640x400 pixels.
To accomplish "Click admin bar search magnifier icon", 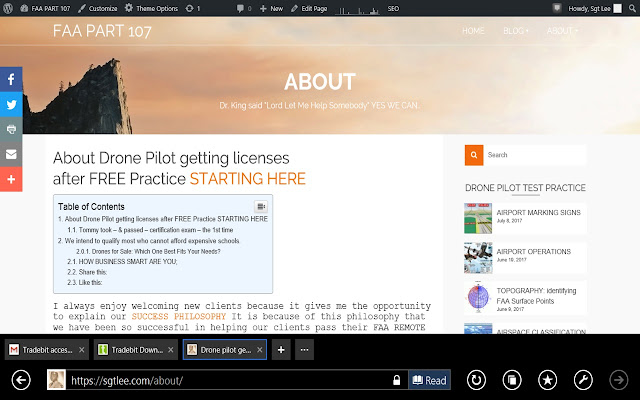I will [632, 8].
